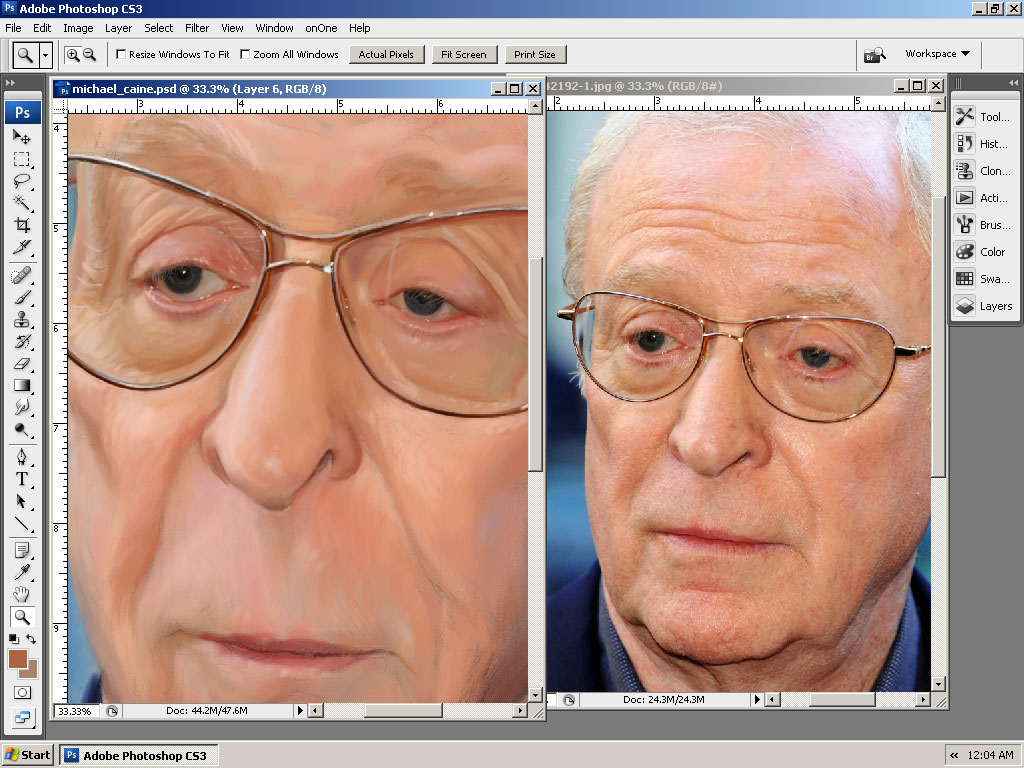Screen dimensions: 1024x768
Task: Select the Eraser tool
Action: click(22, 363)
